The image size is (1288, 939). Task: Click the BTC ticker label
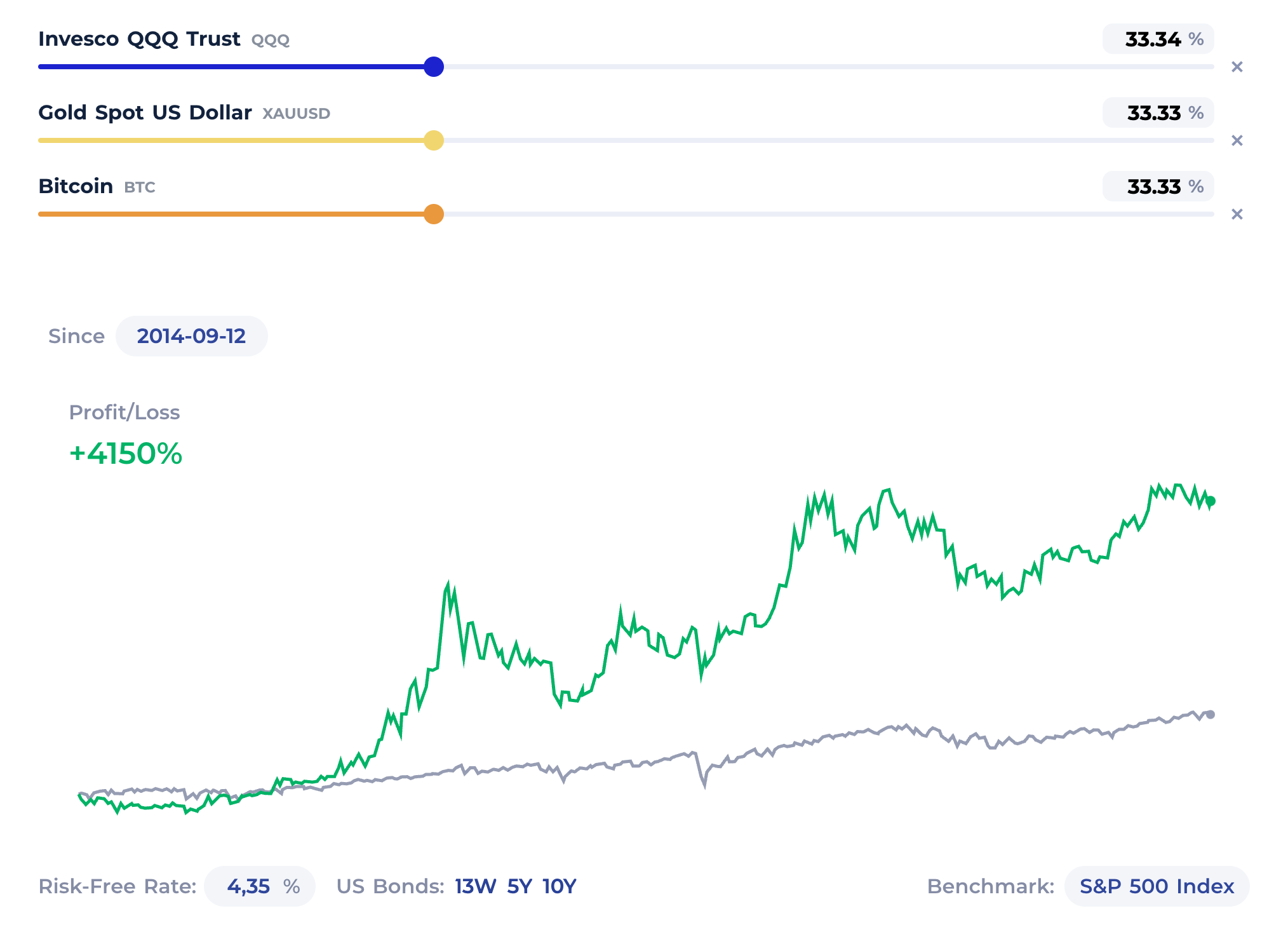coord(140,187)
